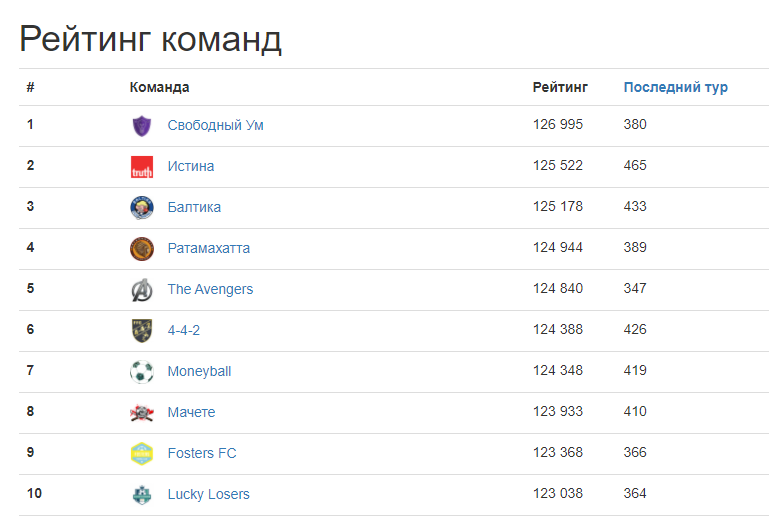Click The Avengers 'A' logo
Image resolution: width=778 pixels, height=521 pixels.
142,290
